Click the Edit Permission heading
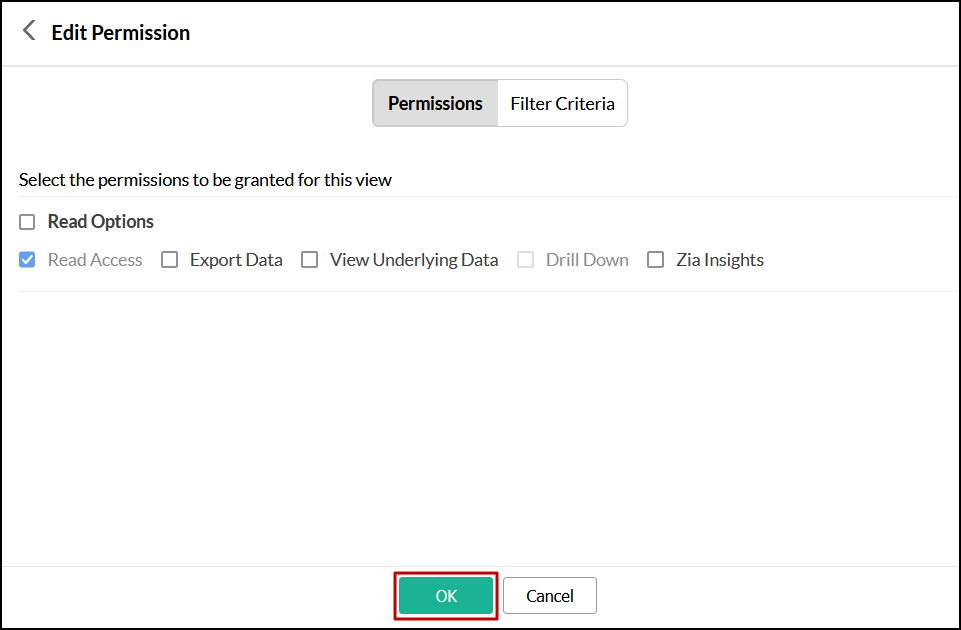 click(121, 33)
